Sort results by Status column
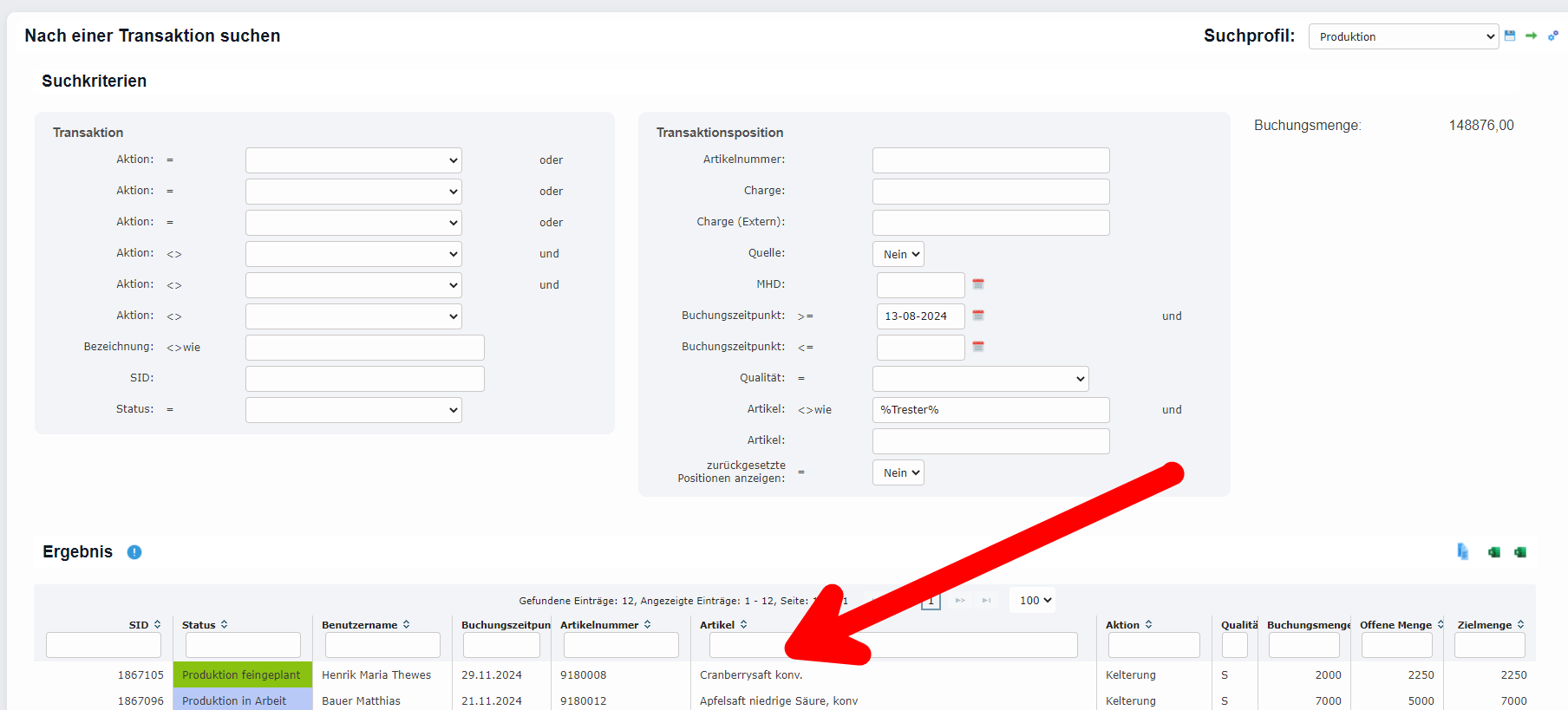1568x710 pixels. 224,624
